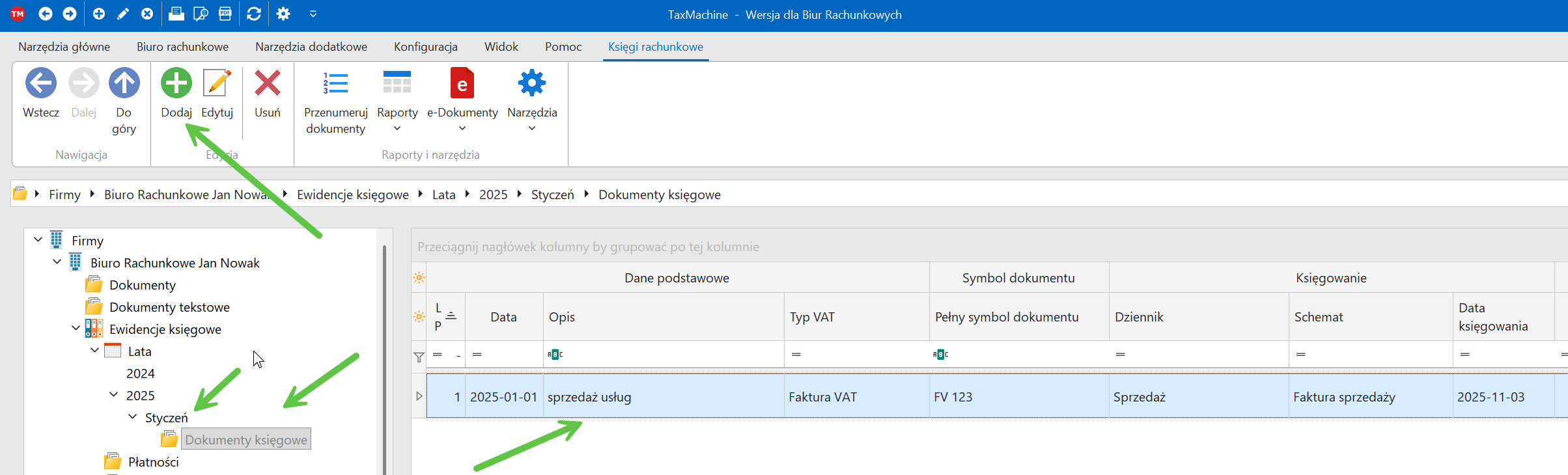Screen dimensions: 1568x475
Task: Collapse the Ewidencje księgowe tree node
Action: [76, 329]
